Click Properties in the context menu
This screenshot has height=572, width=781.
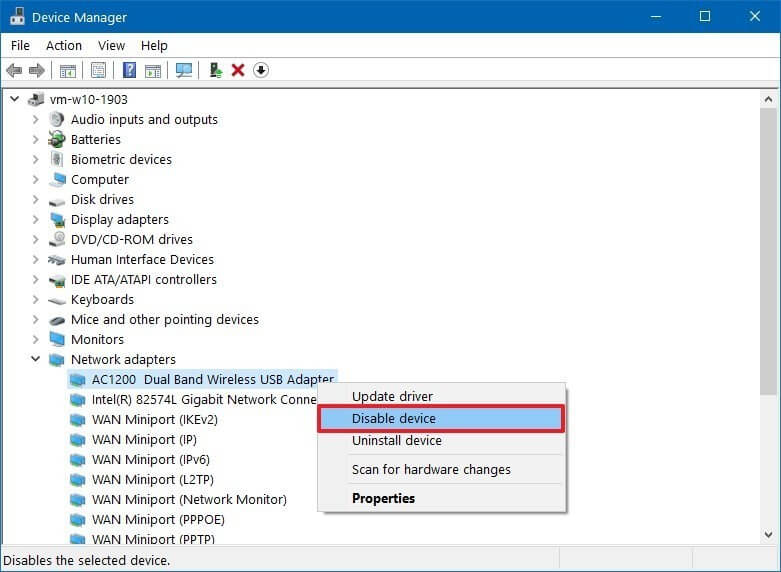pos(383,498)
